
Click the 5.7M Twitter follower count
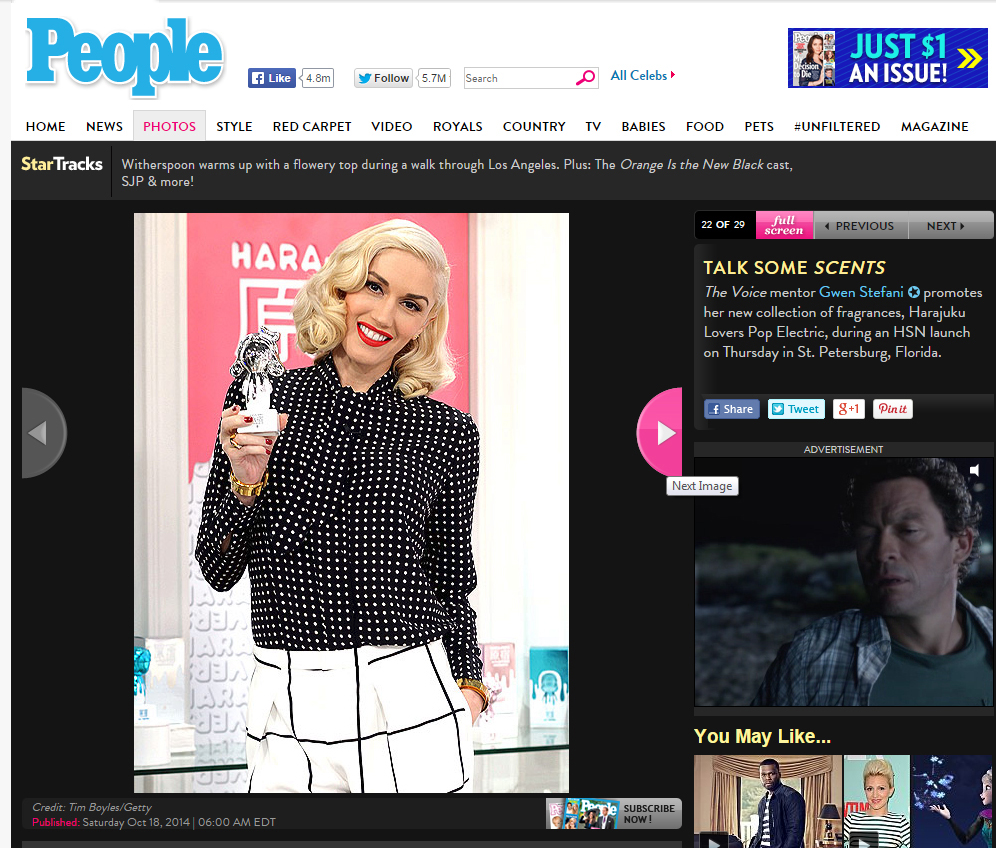click(434, 78)
